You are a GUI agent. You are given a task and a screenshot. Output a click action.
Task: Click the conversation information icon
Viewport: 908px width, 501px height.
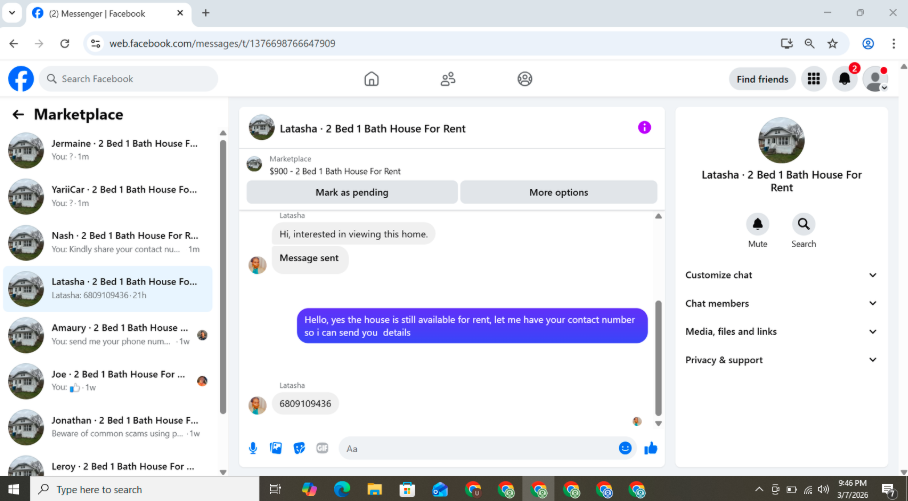click(644, 127)
